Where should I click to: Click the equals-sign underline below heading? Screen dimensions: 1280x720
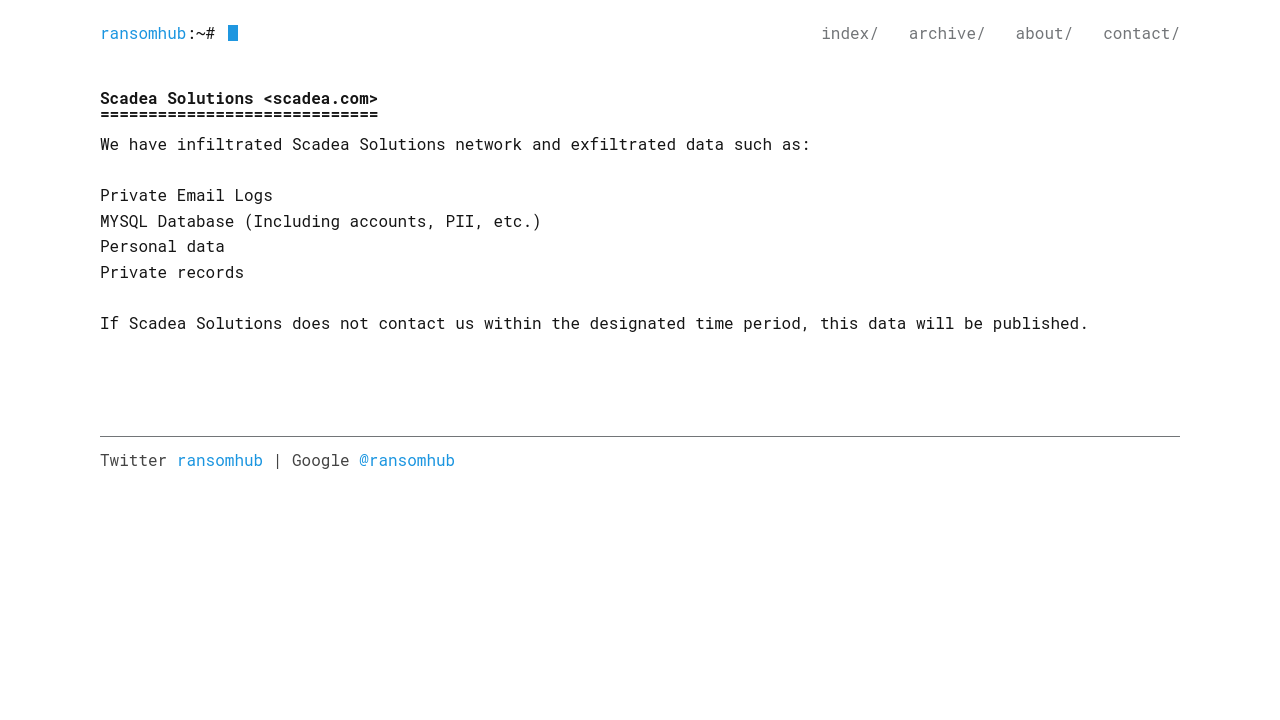click(x=239, y=115)
